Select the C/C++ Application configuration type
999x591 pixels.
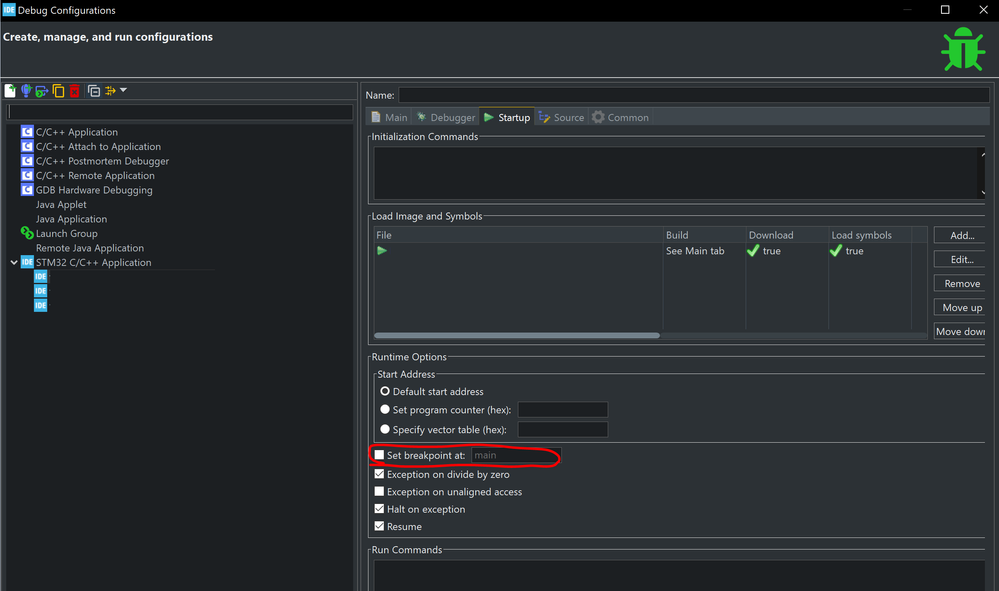[x=76, y=132]
